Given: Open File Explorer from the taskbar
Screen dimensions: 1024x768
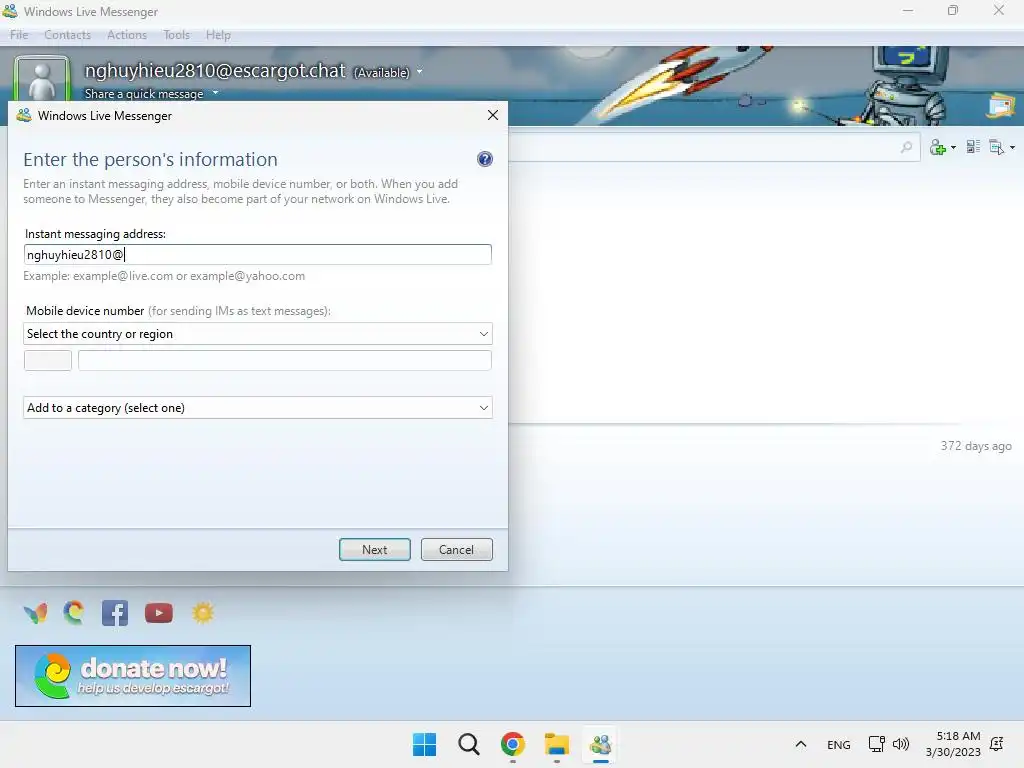Looking at the screenshot, I should pyautogui.click(x=557, y=744).
